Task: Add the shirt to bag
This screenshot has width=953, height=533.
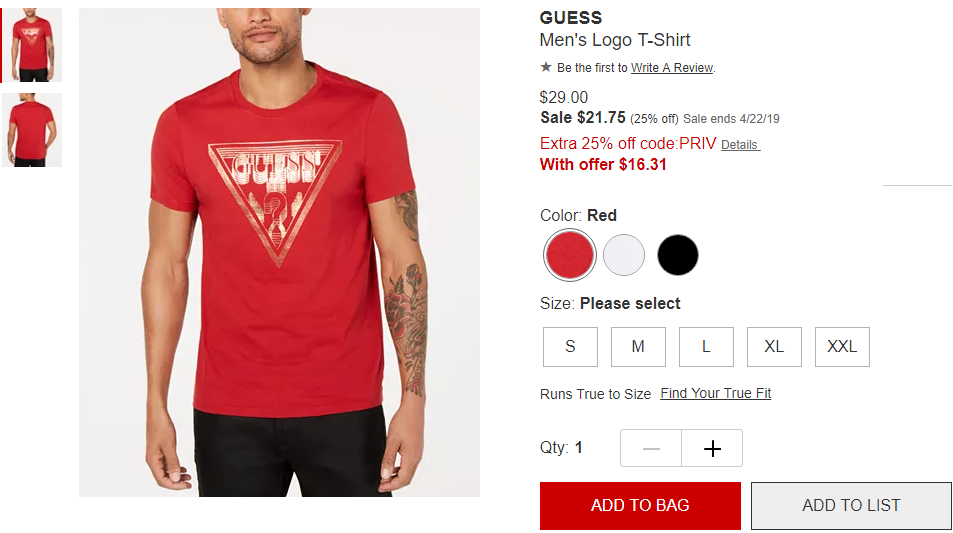Action: [x=640, y=506]
